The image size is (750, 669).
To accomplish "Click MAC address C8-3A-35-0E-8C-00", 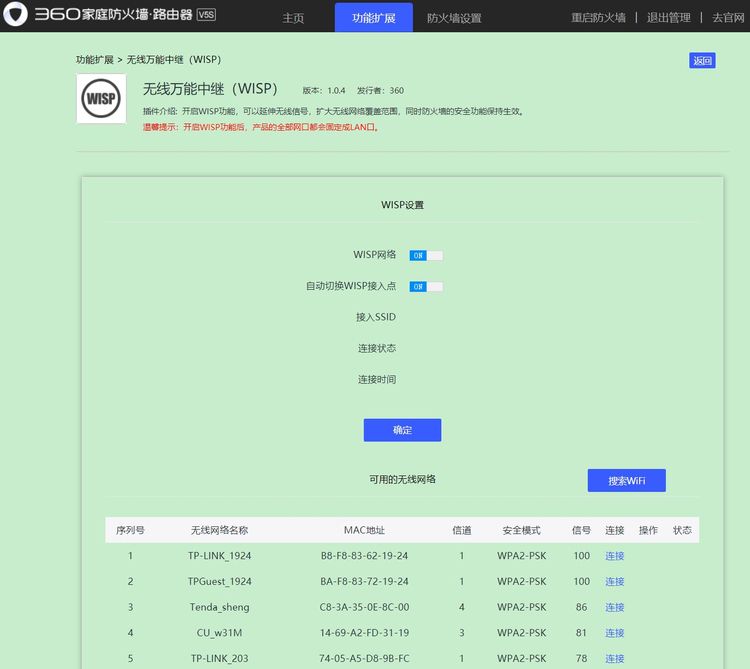I will pyautogui.click(x=364, y=607).
